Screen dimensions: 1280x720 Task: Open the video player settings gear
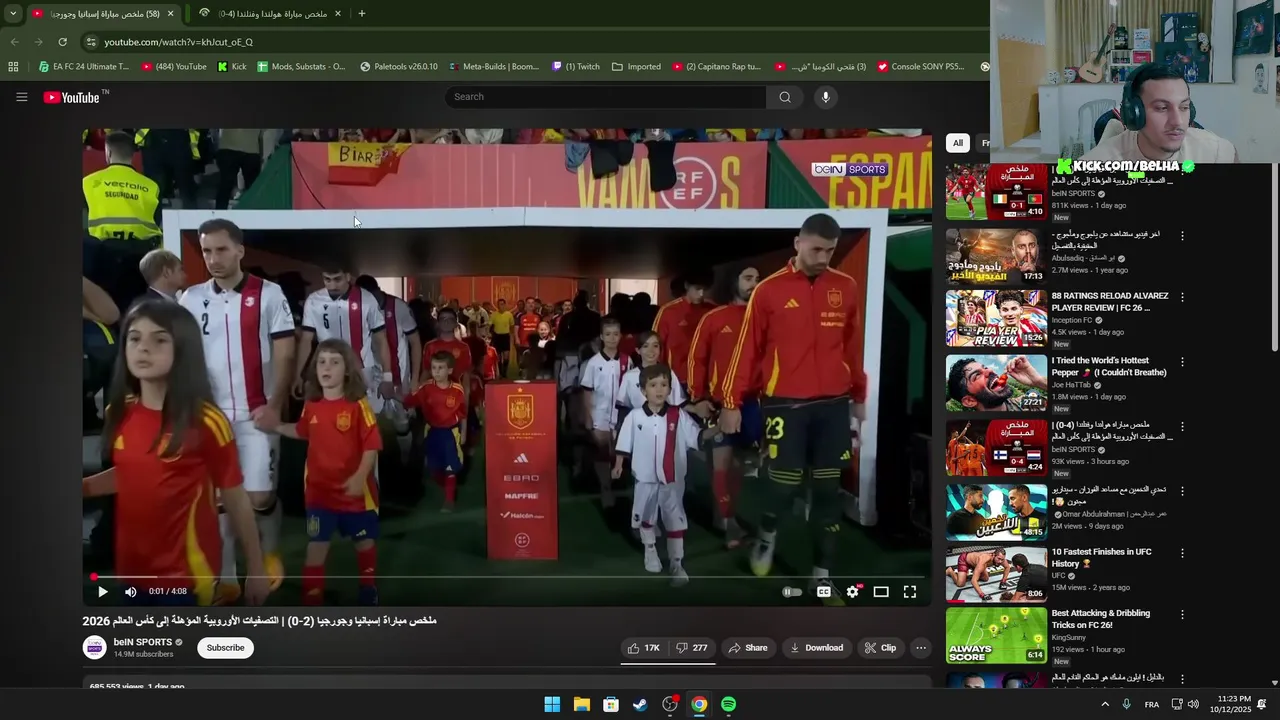pos(852,592)
